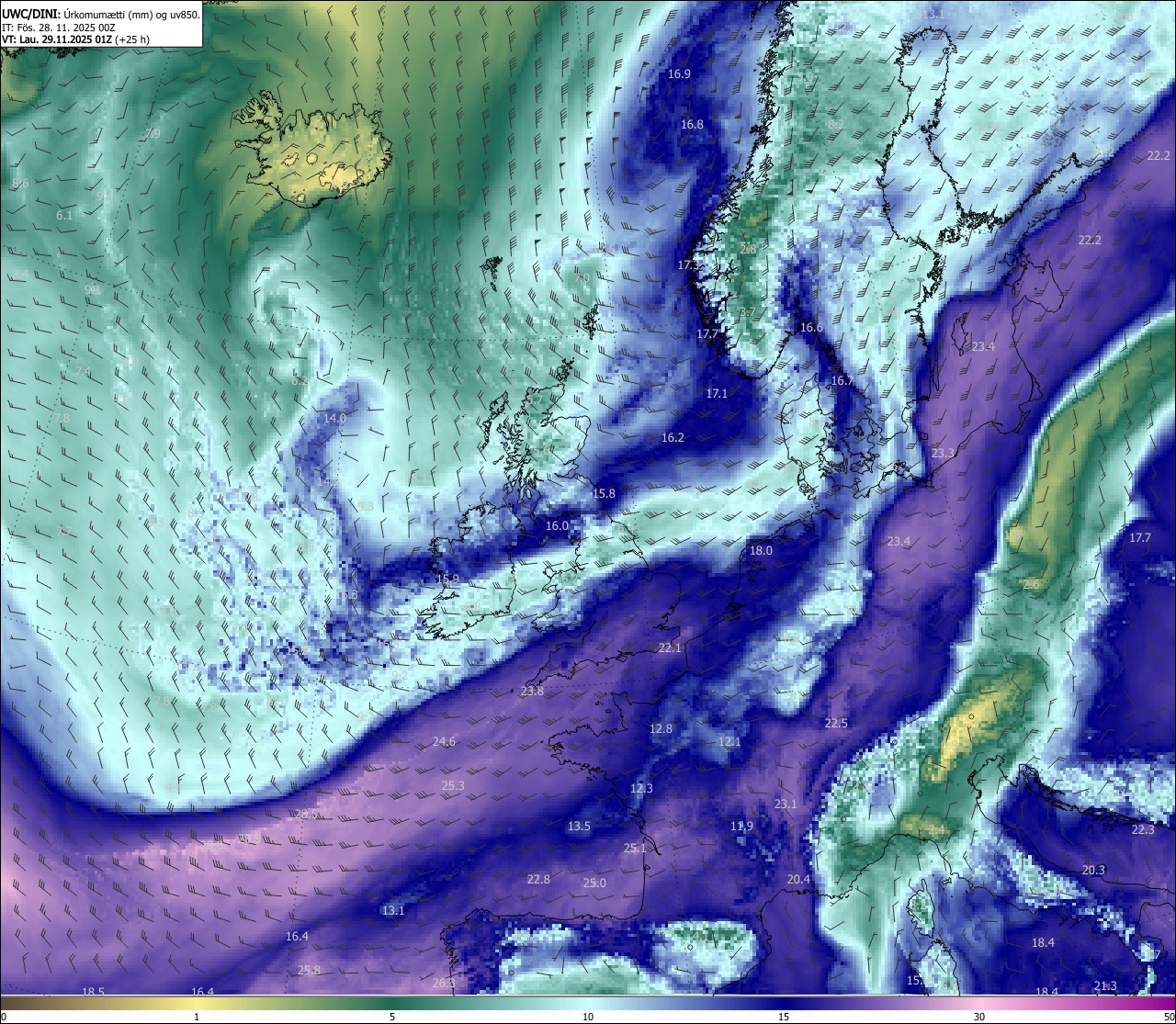Click the 'IT: Fös. 28. 11. 2025 00Z' line
Viewport: 1176px width, 1024px height.
(59, 27)
